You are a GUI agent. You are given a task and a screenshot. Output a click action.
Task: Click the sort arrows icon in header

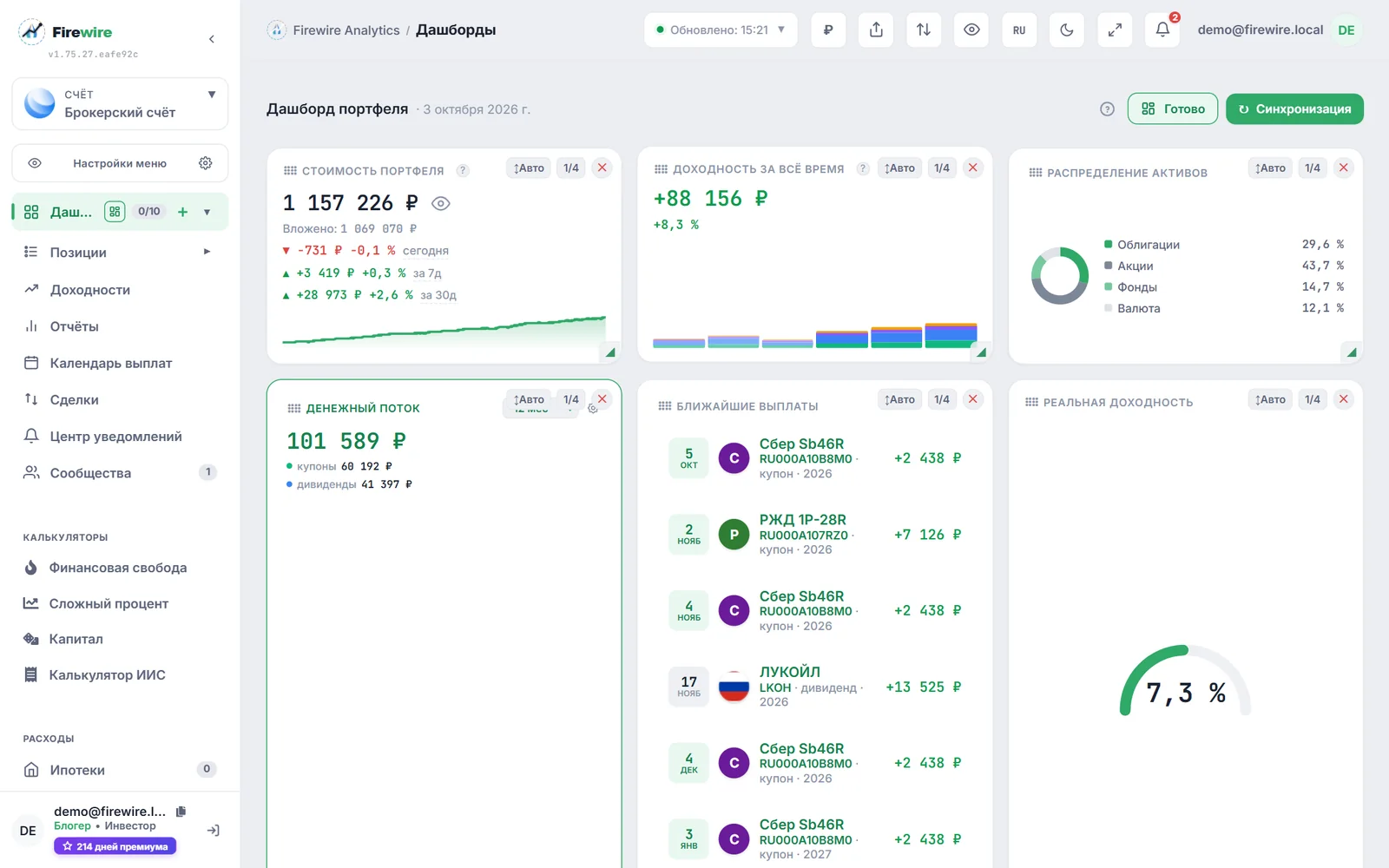924,30
